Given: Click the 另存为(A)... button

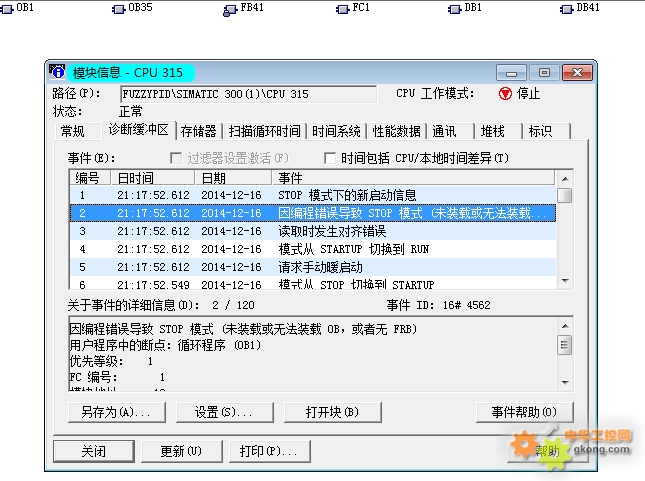Looking at the screenshot, I should tap(117, 412).
